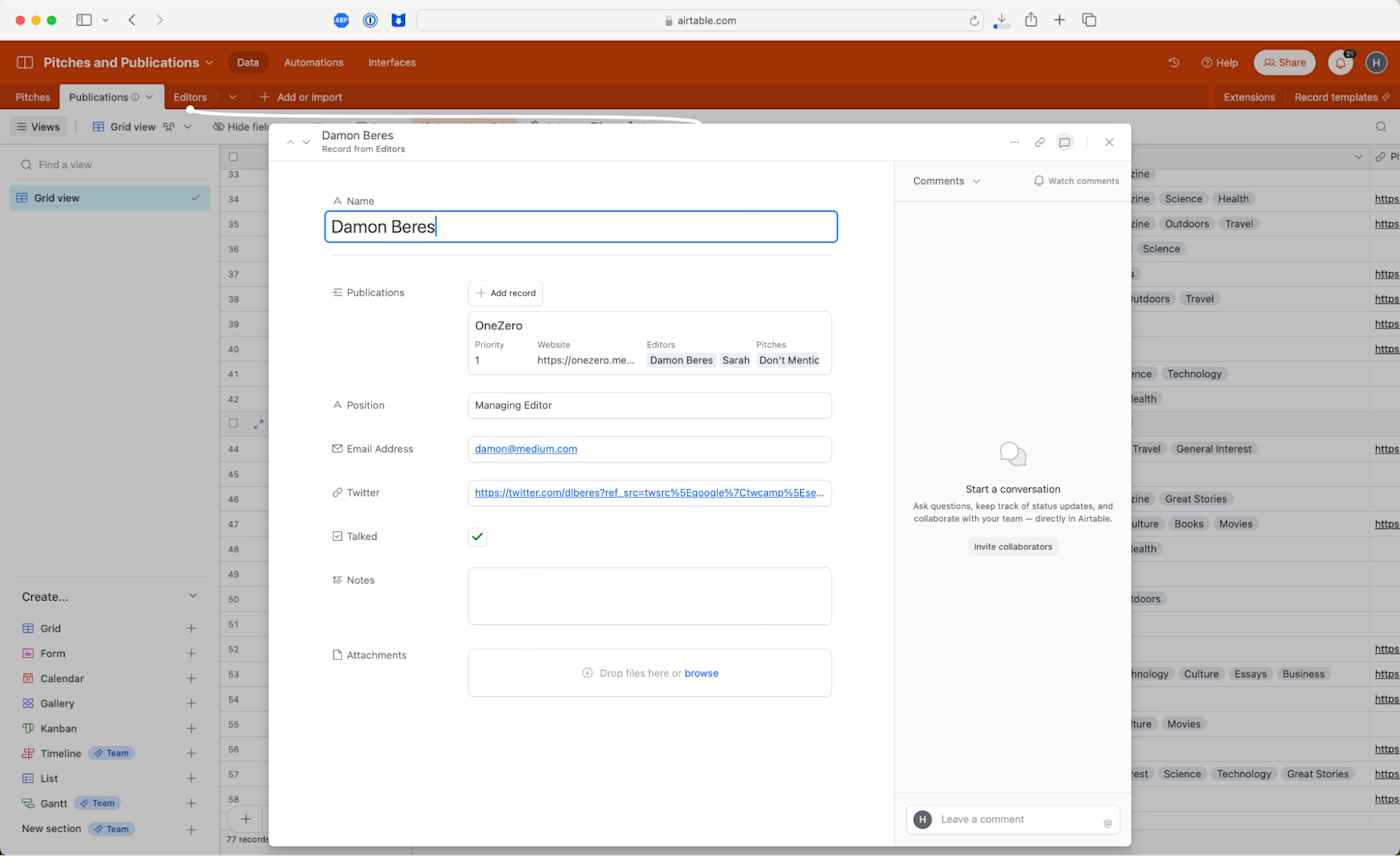Click the browse link in Attachments
The height and width of the screenshot is (856, 1400).
pos(701,673)
